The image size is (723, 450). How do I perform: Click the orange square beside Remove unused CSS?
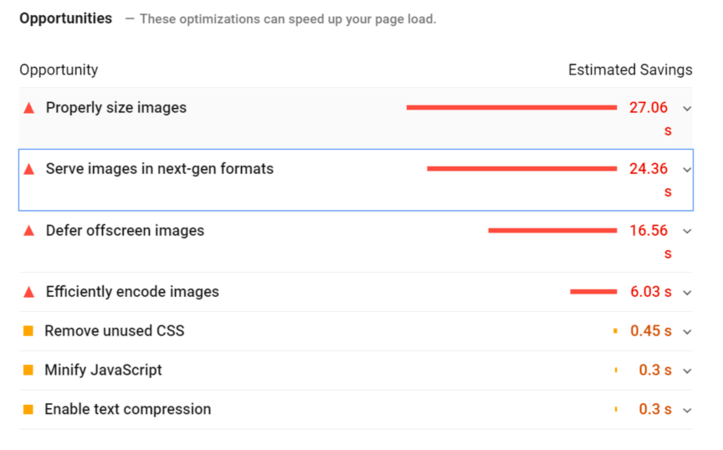28,331
